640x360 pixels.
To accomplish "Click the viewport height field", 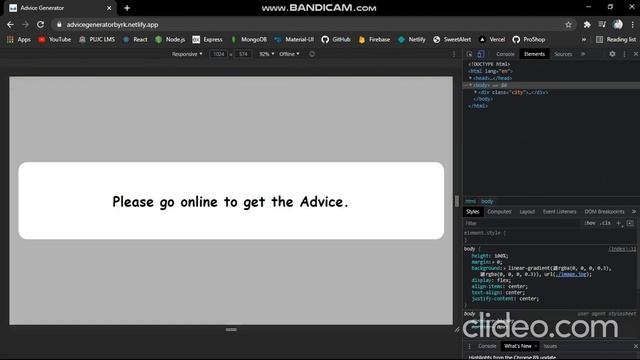I will tap(243, 54).
